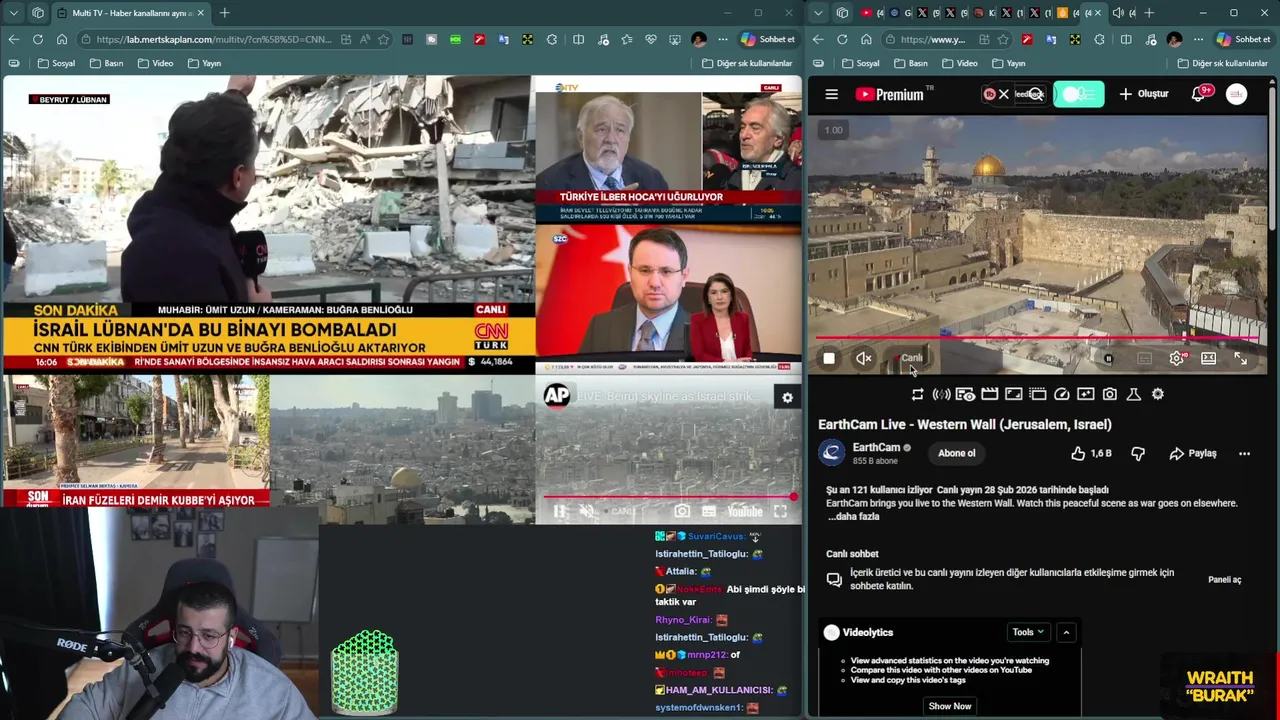Click Sohbet et Copilot button in the Multi TV window
The width and height of the screenshot is (1280, 720).
pos(767,39)
